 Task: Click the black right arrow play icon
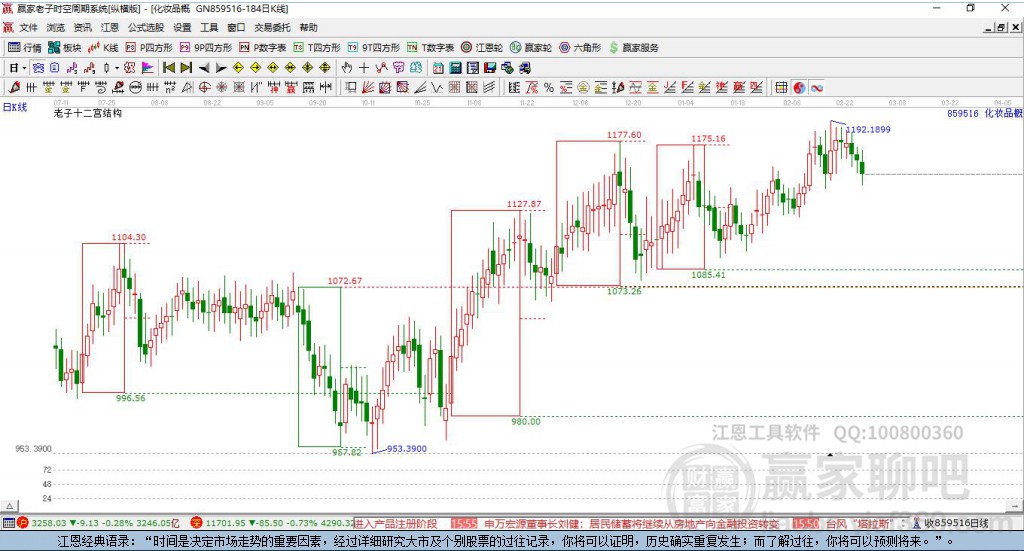click(220, 68)
